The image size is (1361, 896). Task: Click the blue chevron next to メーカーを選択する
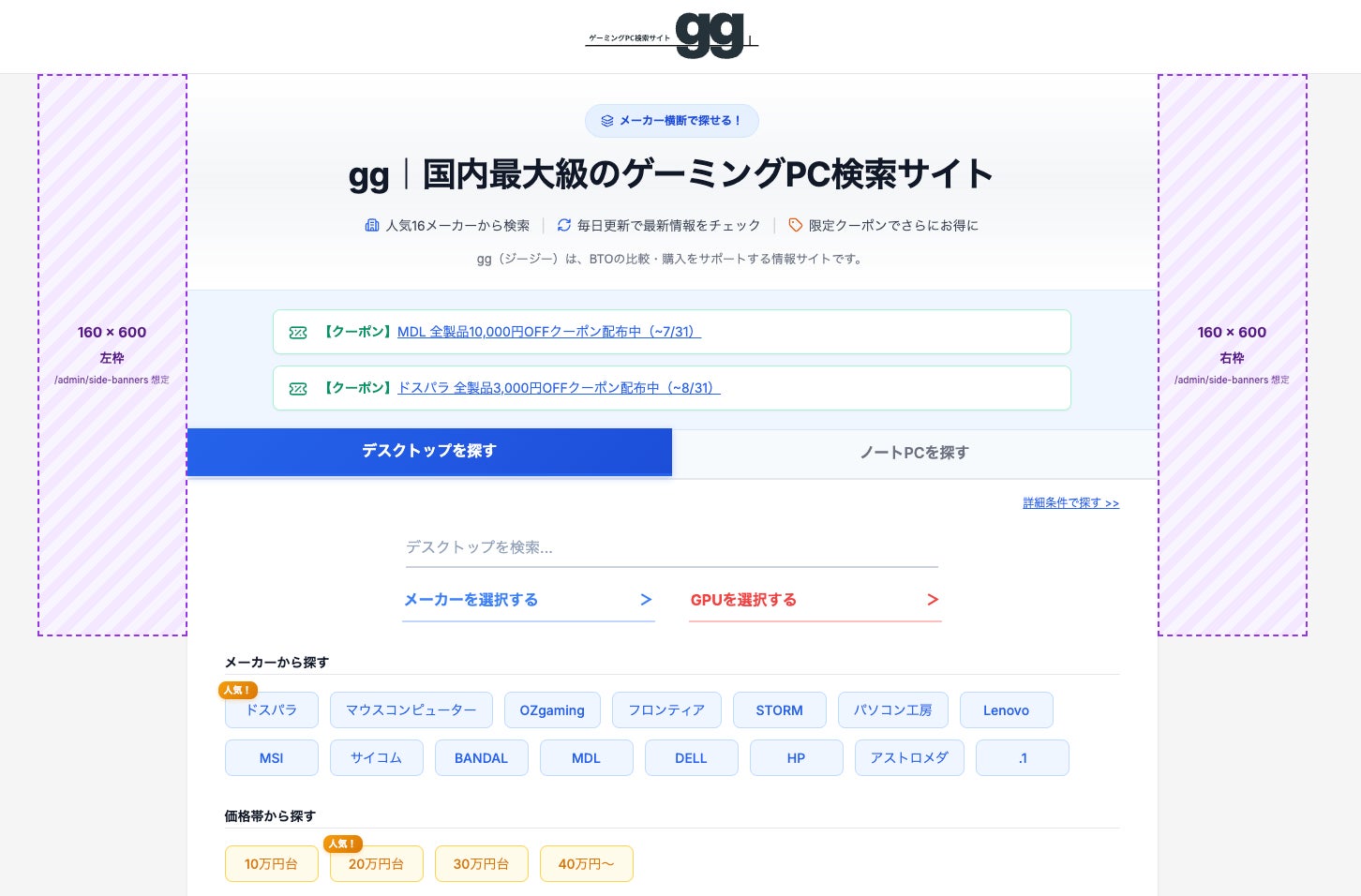pos(646,600)
